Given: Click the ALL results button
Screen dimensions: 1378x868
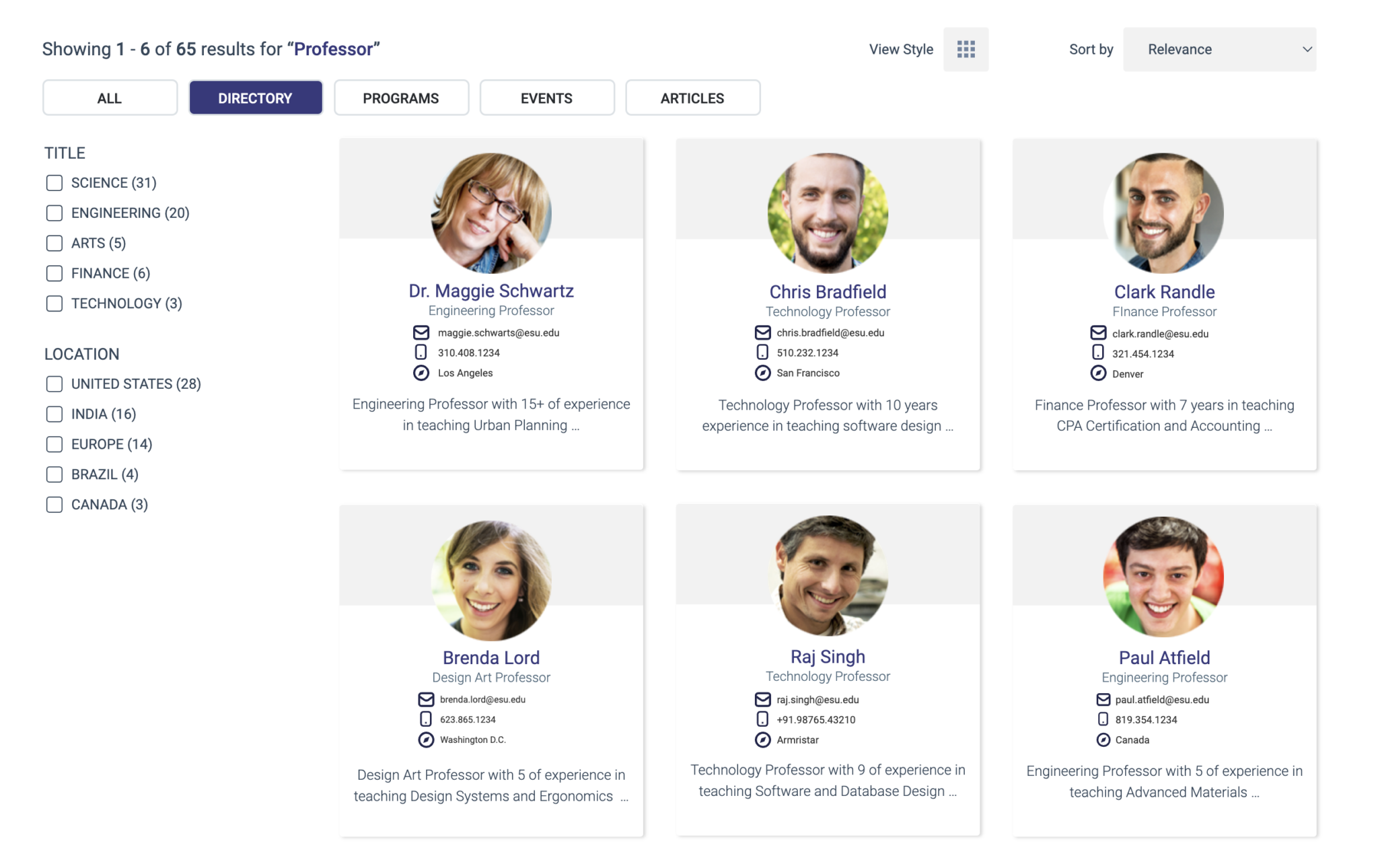Looking at the screenshot, I should pos(109,98).
